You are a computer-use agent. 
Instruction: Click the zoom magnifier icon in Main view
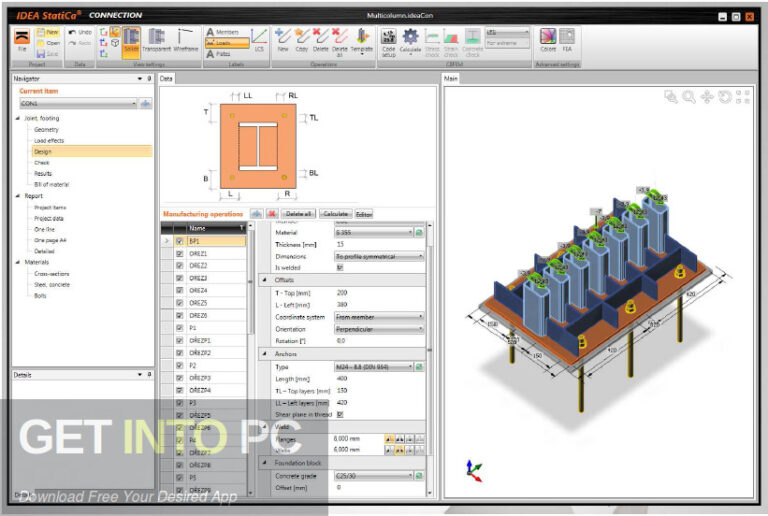tap(689, 97)
